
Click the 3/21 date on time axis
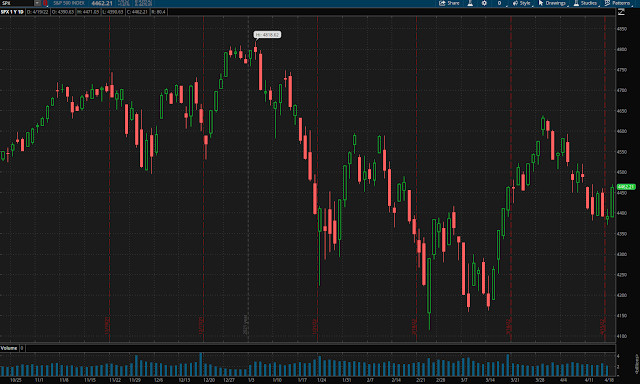coord(515,380)
